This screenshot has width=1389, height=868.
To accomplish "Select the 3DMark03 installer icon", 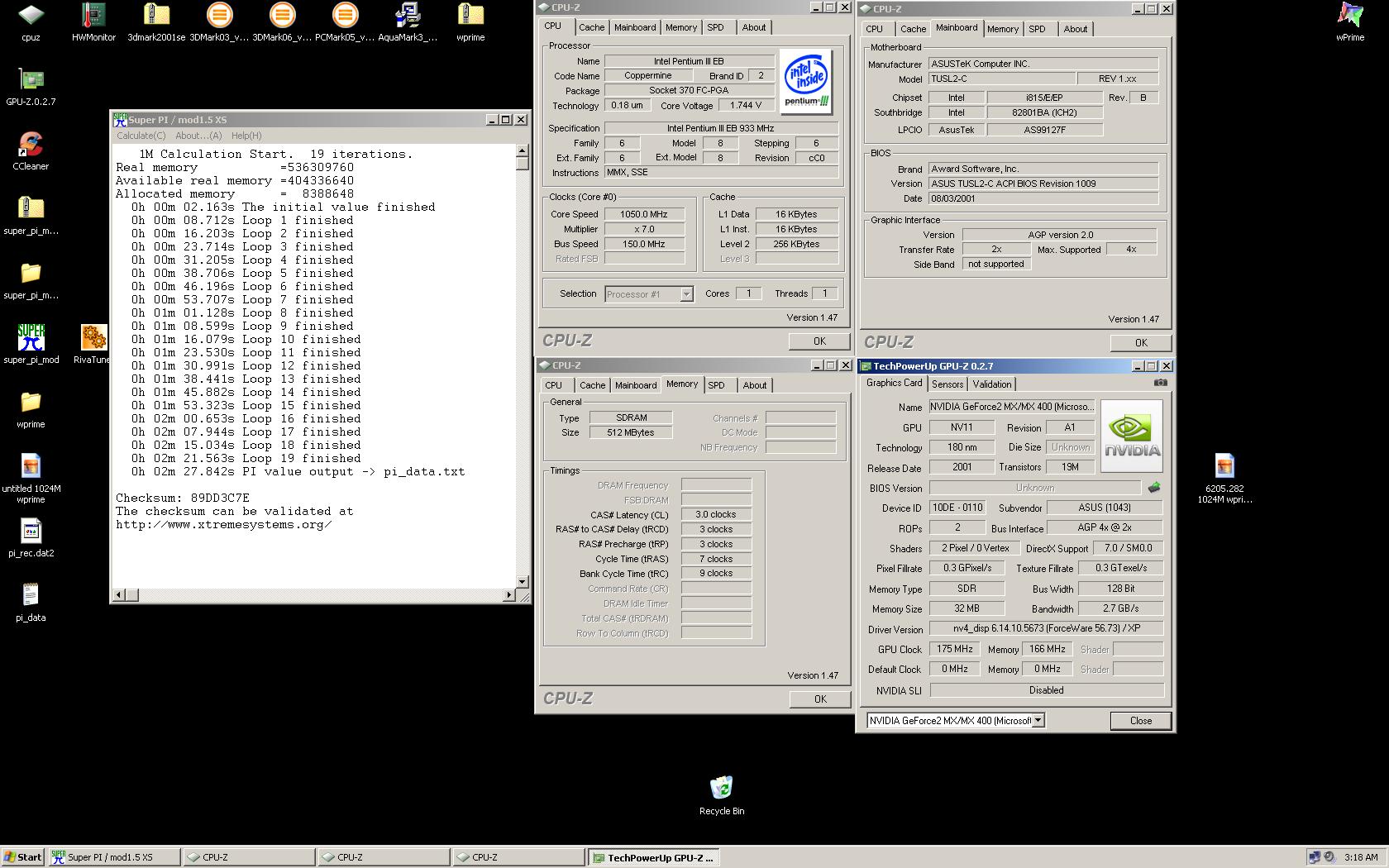I will (x=219, y=21).
